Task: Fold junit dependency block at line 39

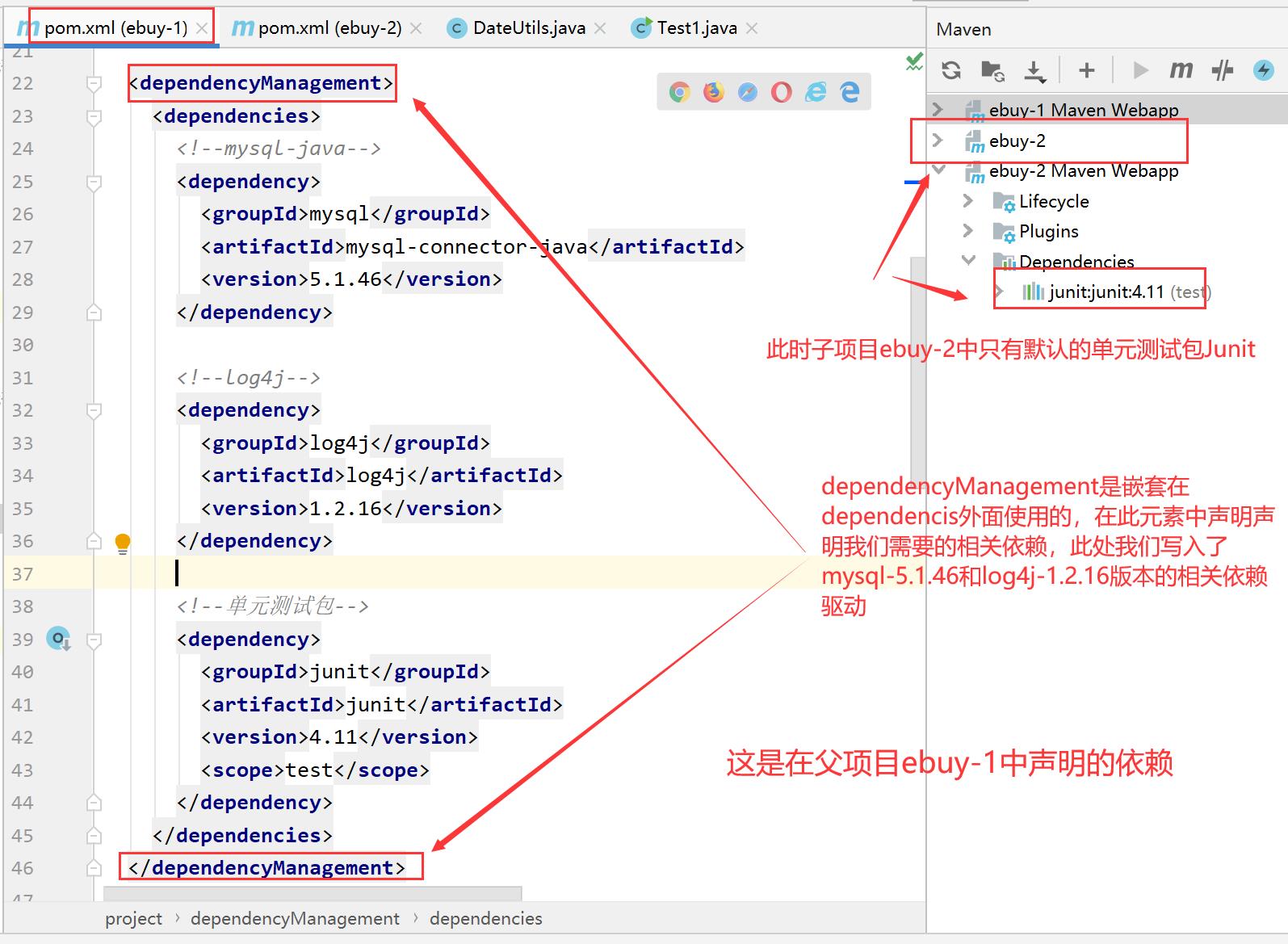Action: pyautogui.click(x=94, y=640)
